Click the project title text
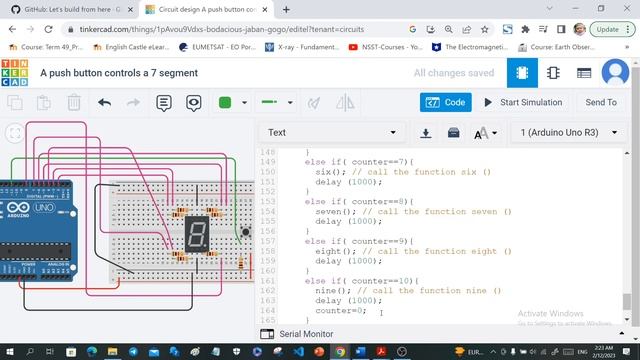This screenshot has height=360, width=640. click(119, 73)
